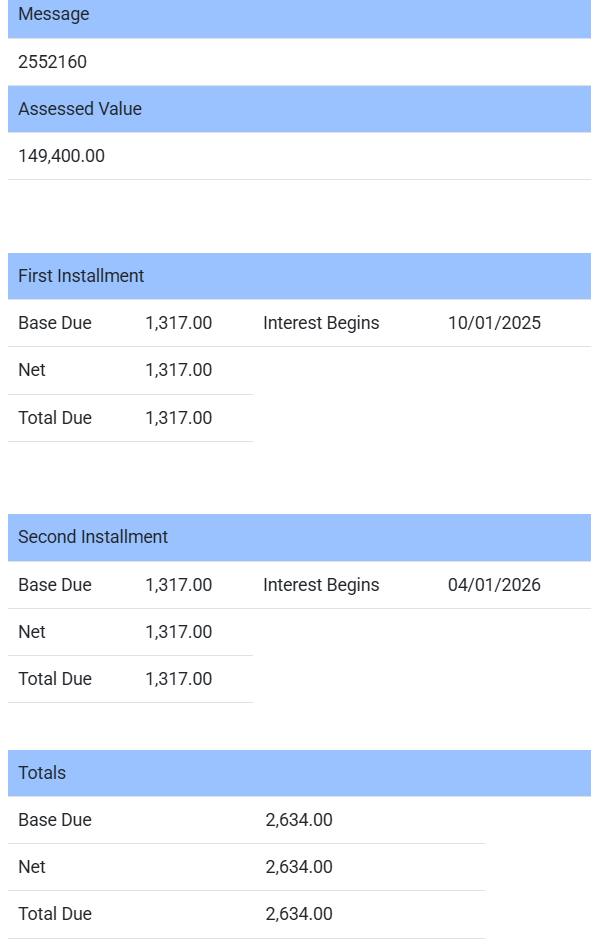This screenshot has width=601, height=943.
Task: Click the Totals section header
Action: click(x=42, y=773)
